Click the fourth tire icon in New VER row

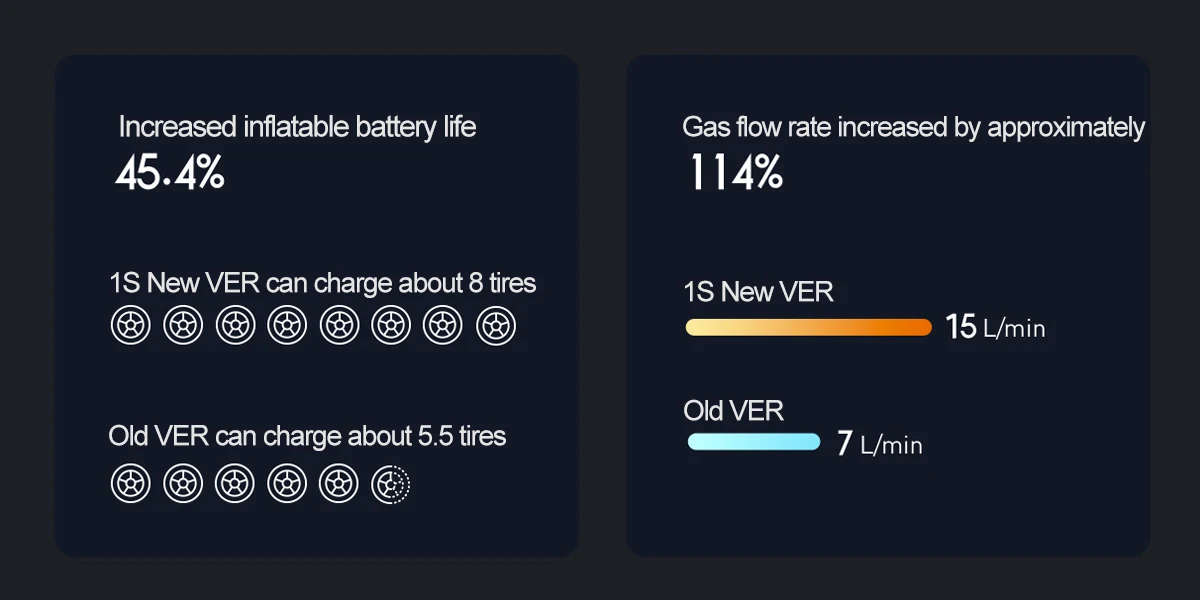coord(287,326)
